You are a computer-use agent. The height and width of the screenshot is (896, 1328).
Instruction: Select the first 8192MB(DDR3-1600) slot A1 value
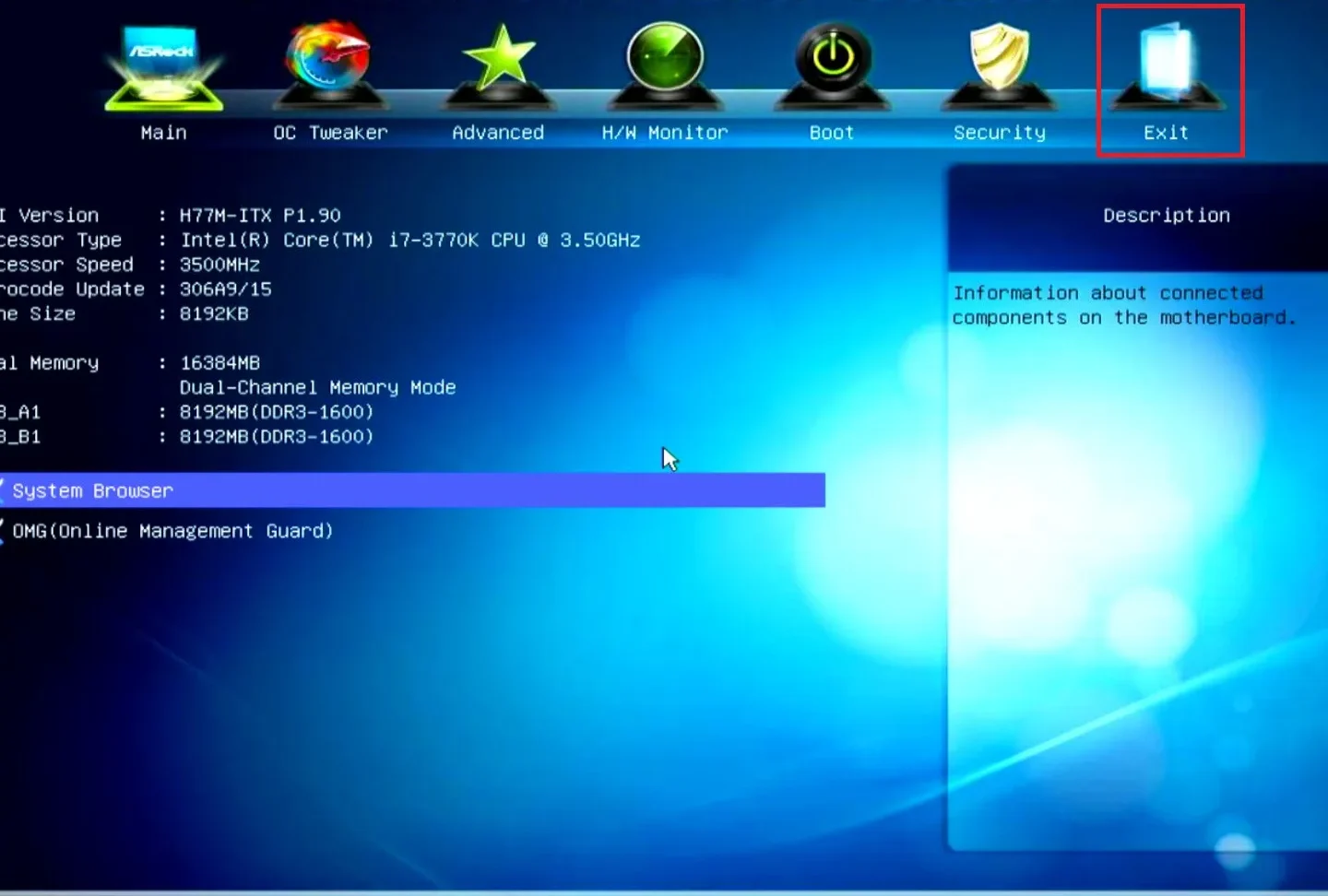point(277,412)
